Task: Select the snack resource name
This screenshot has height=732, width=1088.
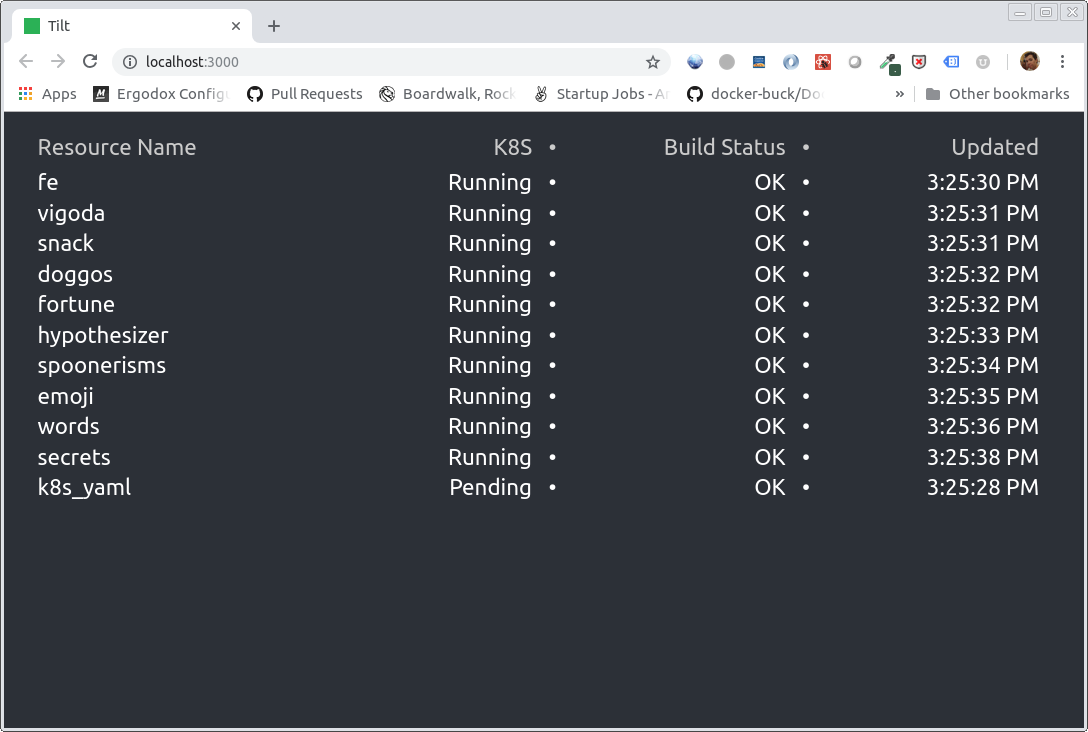Action: pos(65,243)
